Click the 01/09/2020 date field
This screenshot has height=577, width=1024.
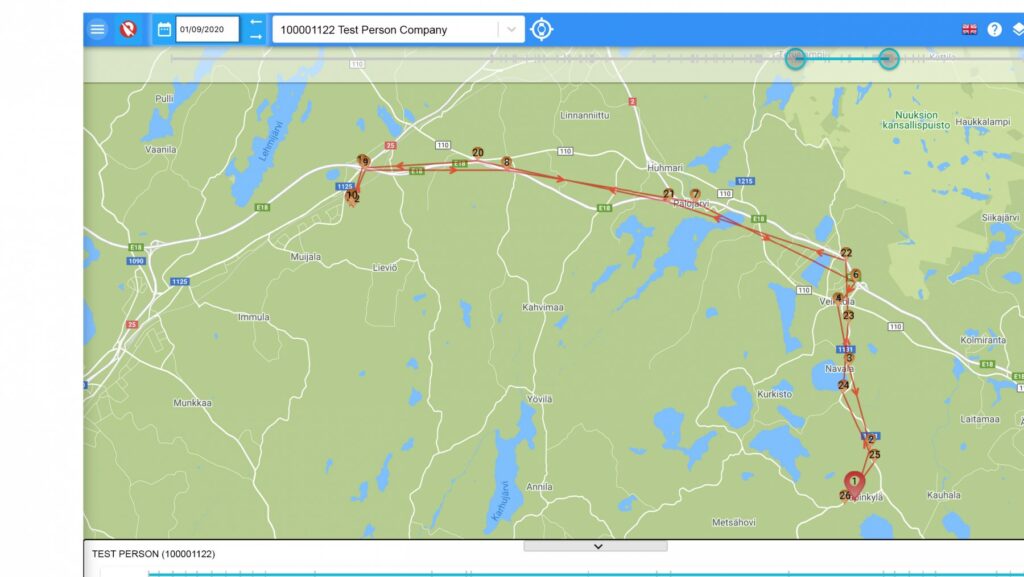[207, 29]
